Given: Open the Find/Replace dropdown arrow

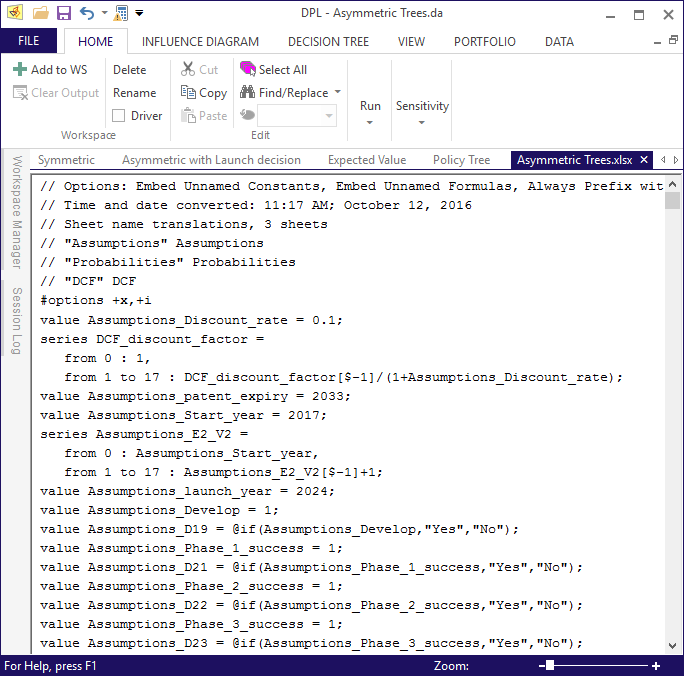Looking at the screenshot, I should click(337, 93).
